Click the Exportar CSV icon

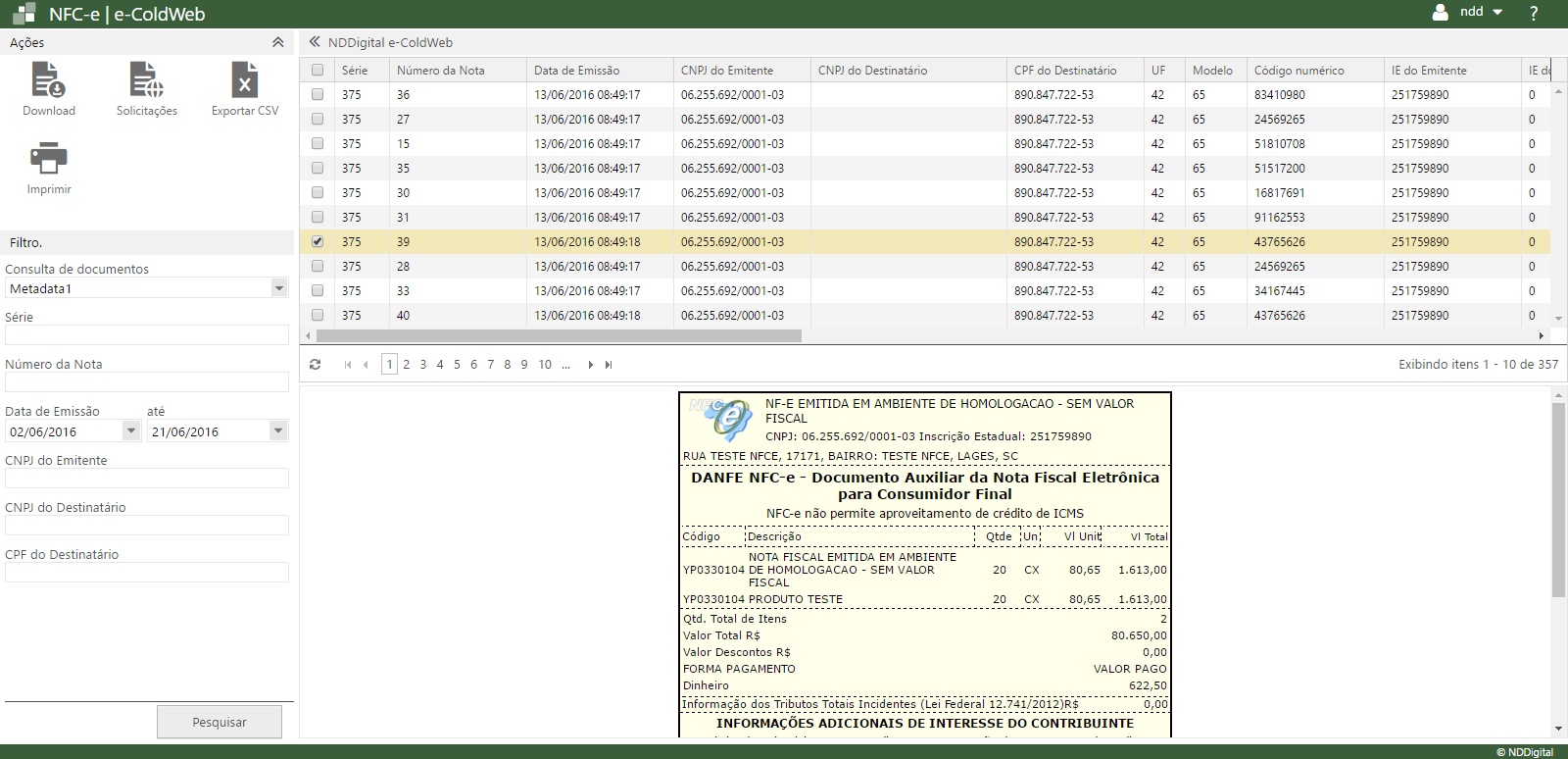(244, 80)
